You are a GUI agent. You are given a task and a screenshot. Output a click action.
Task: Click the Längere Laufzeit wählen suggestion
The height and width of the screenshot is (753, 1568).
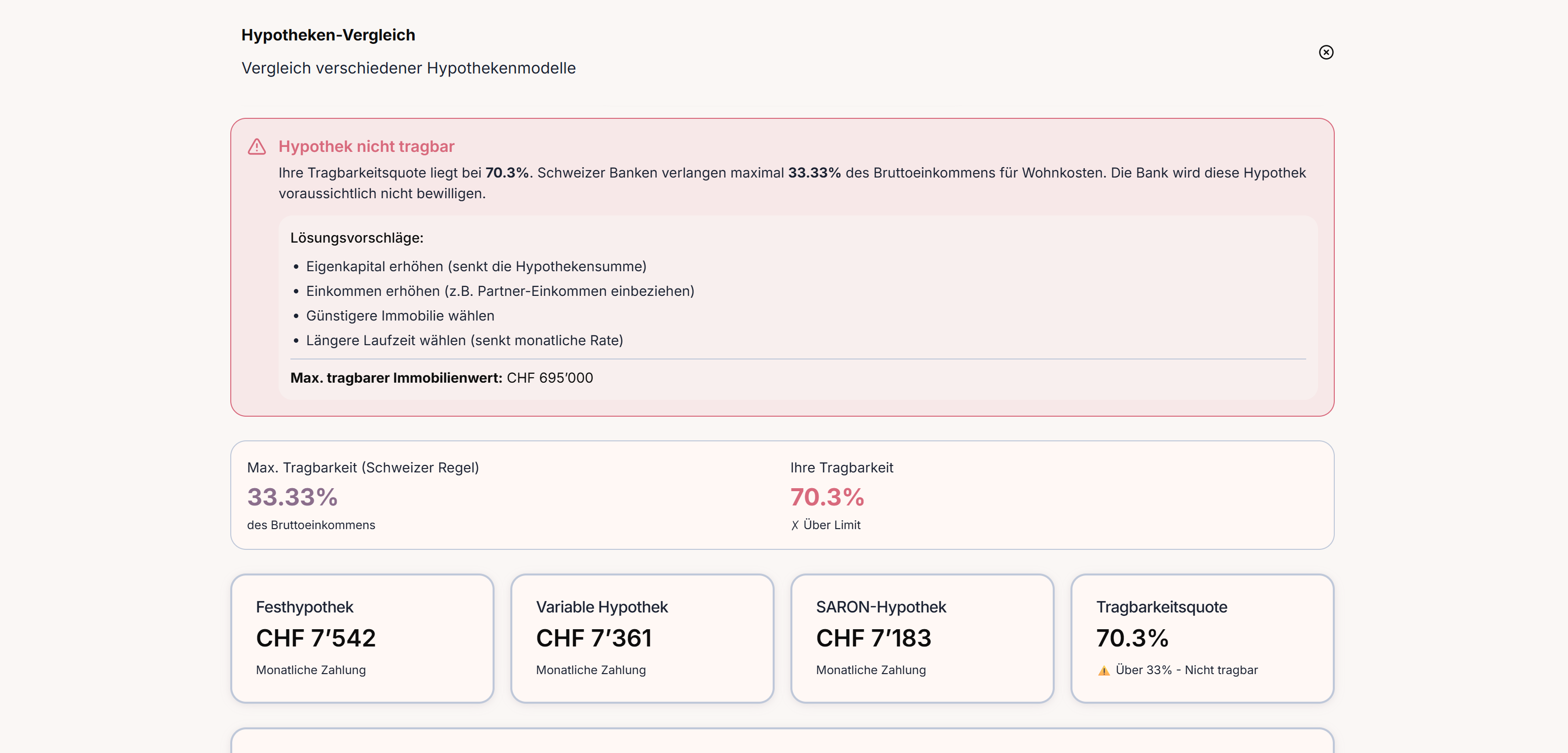(x=464, y=341)
